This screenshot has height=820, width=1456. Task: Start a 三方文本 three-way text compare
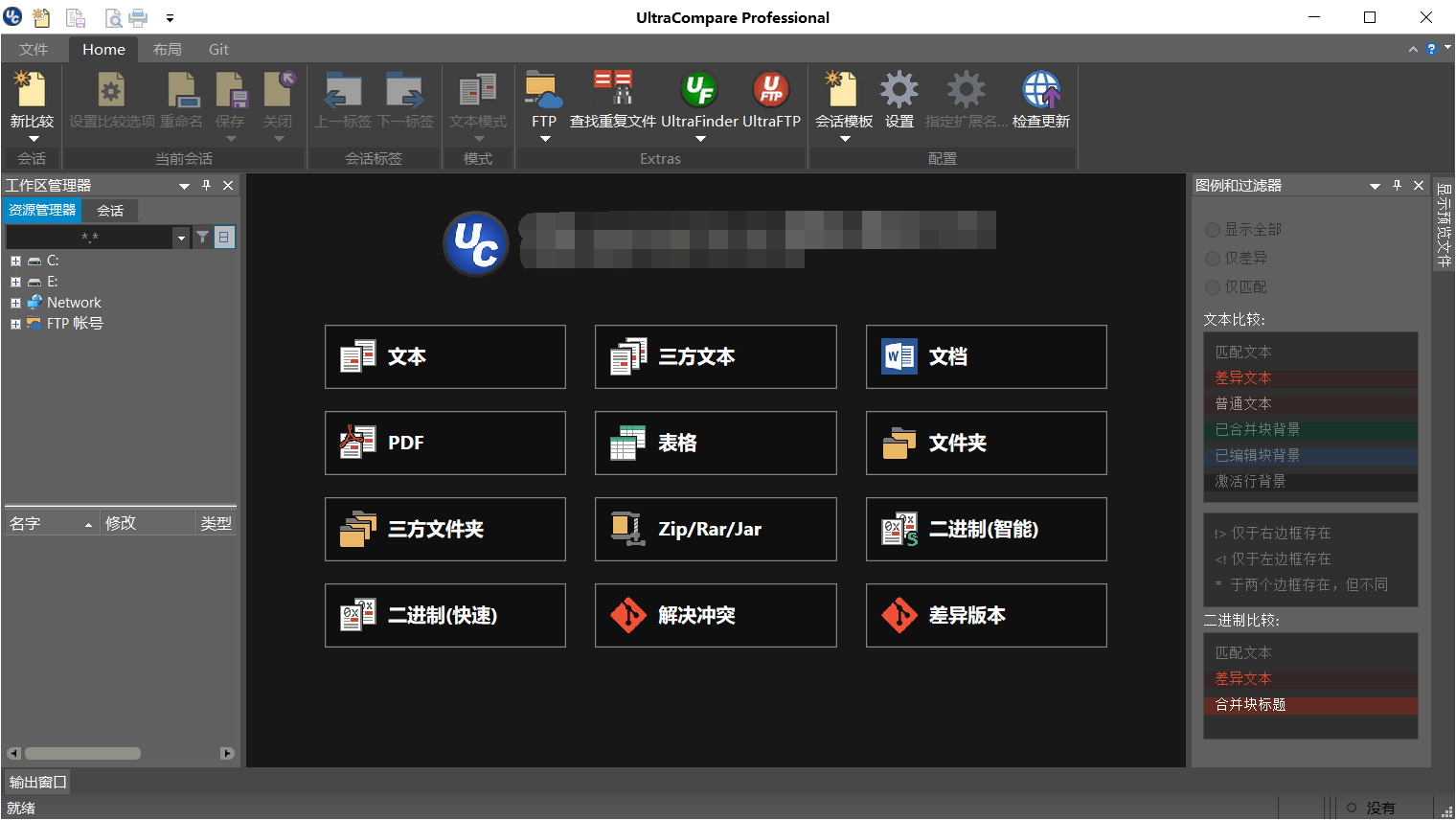[x=716, y=356]
